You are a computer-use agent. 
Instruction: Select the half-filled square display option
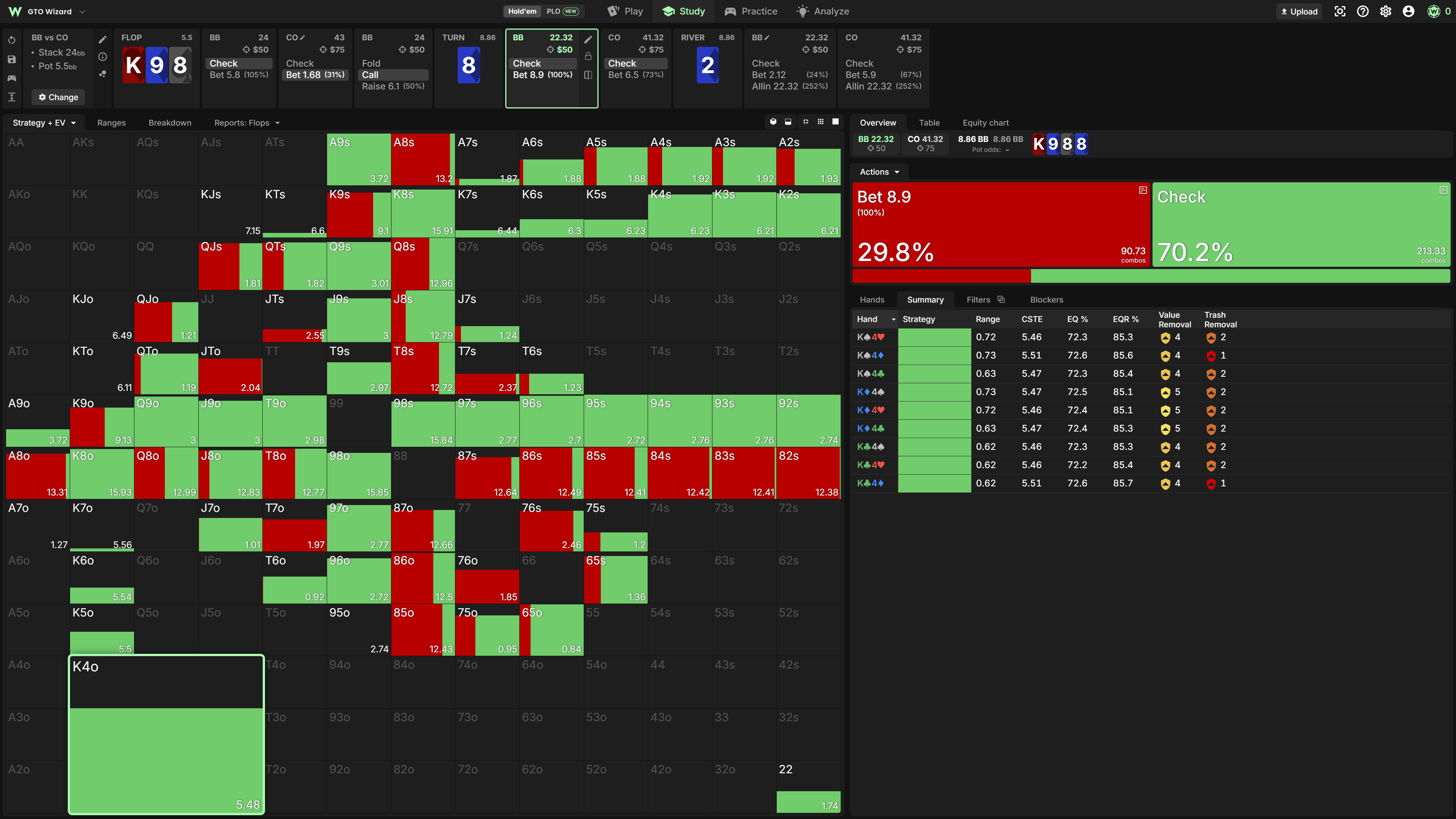789,121
